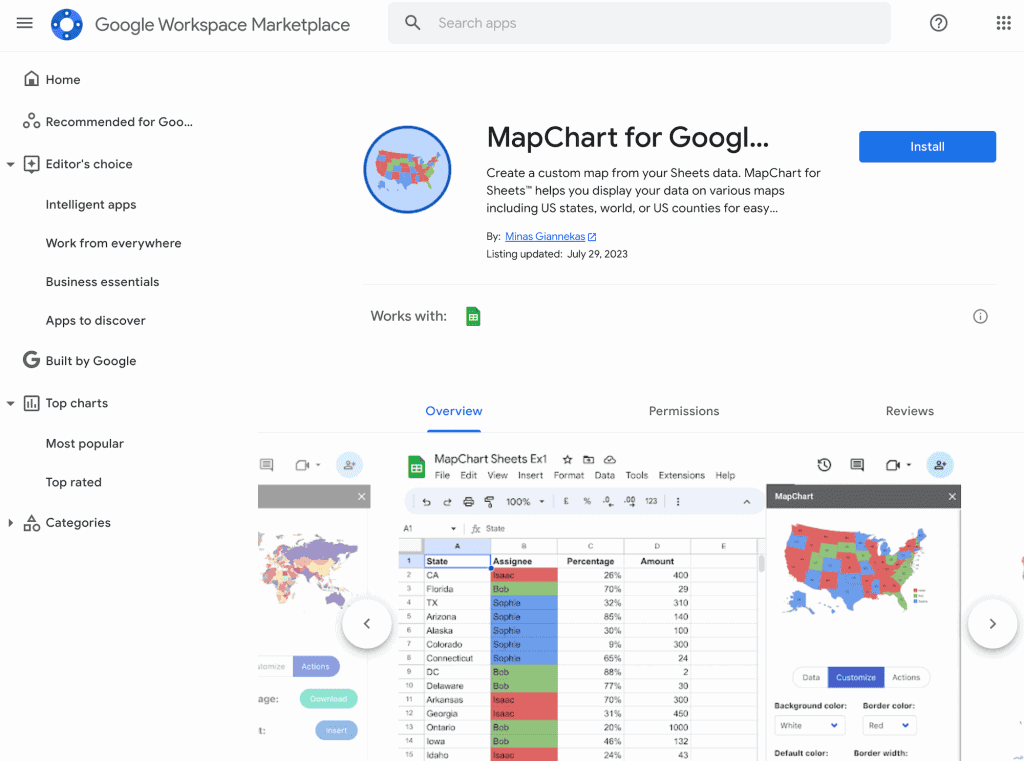Select the Actions tab in the MapChart panel
1024x761 pixels.
coord(906,677)
